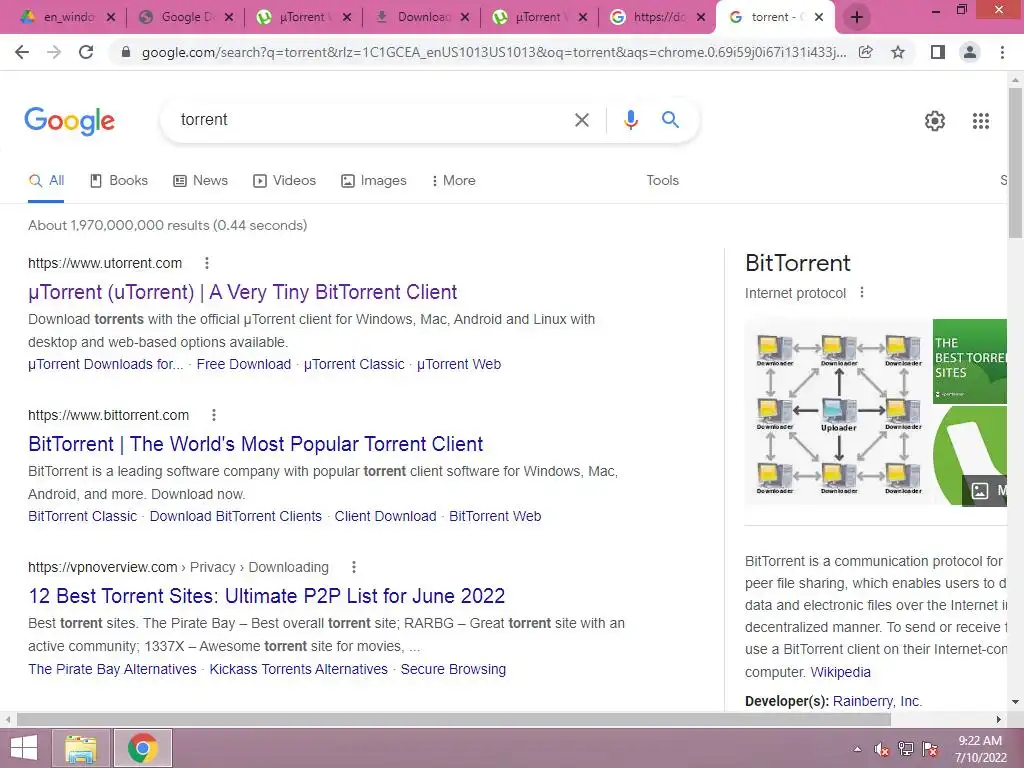Switch to the Images tab
Screen dimensions: 1024x768
pos(374,181)
